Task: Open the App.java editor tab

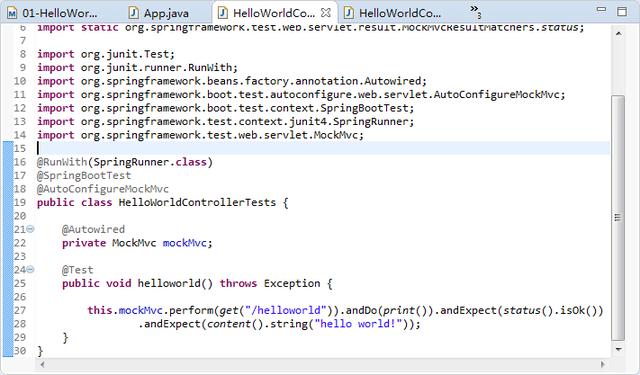Action: tap(159, 13)
